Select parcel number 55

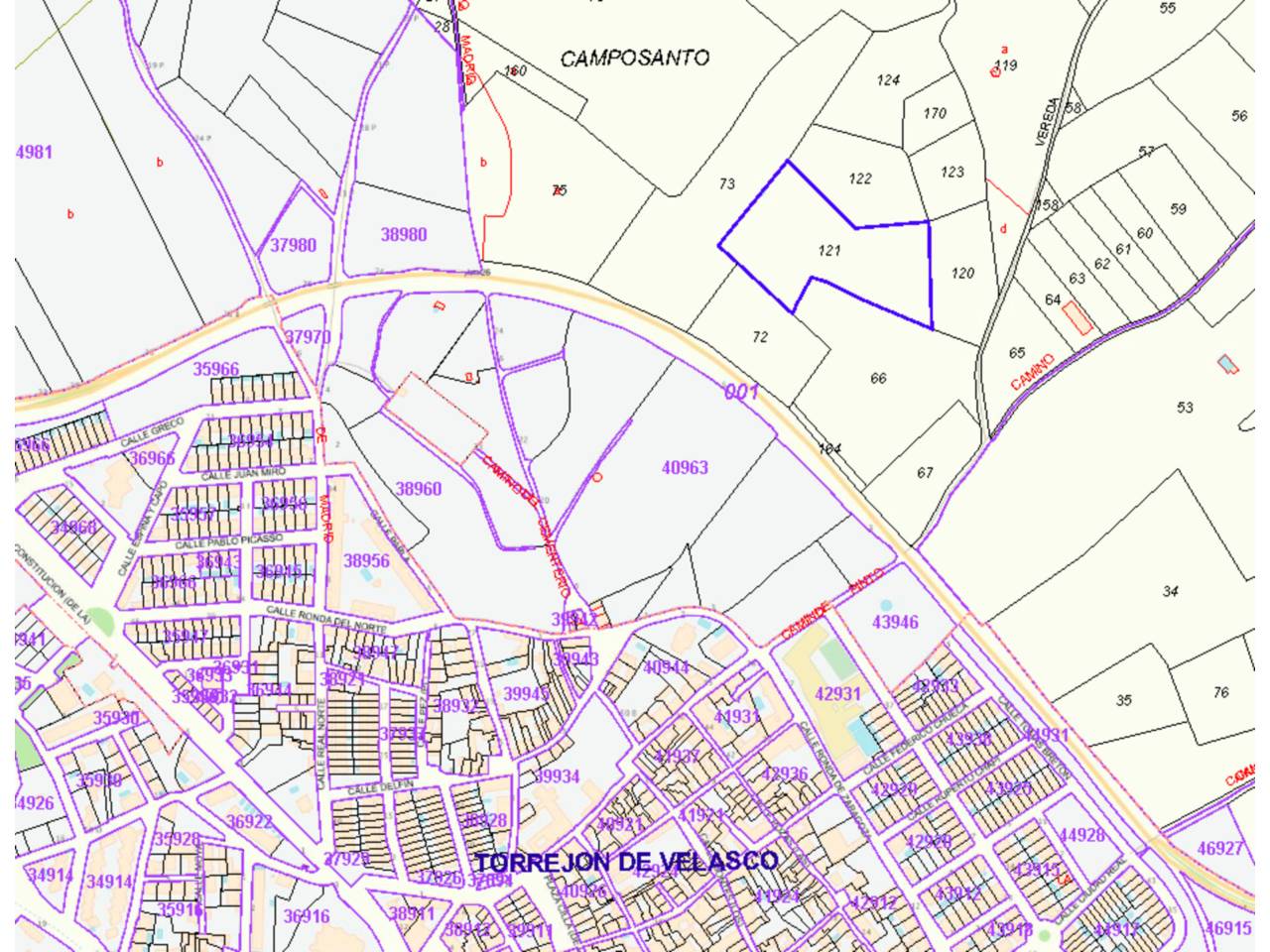pos(1167,8)
